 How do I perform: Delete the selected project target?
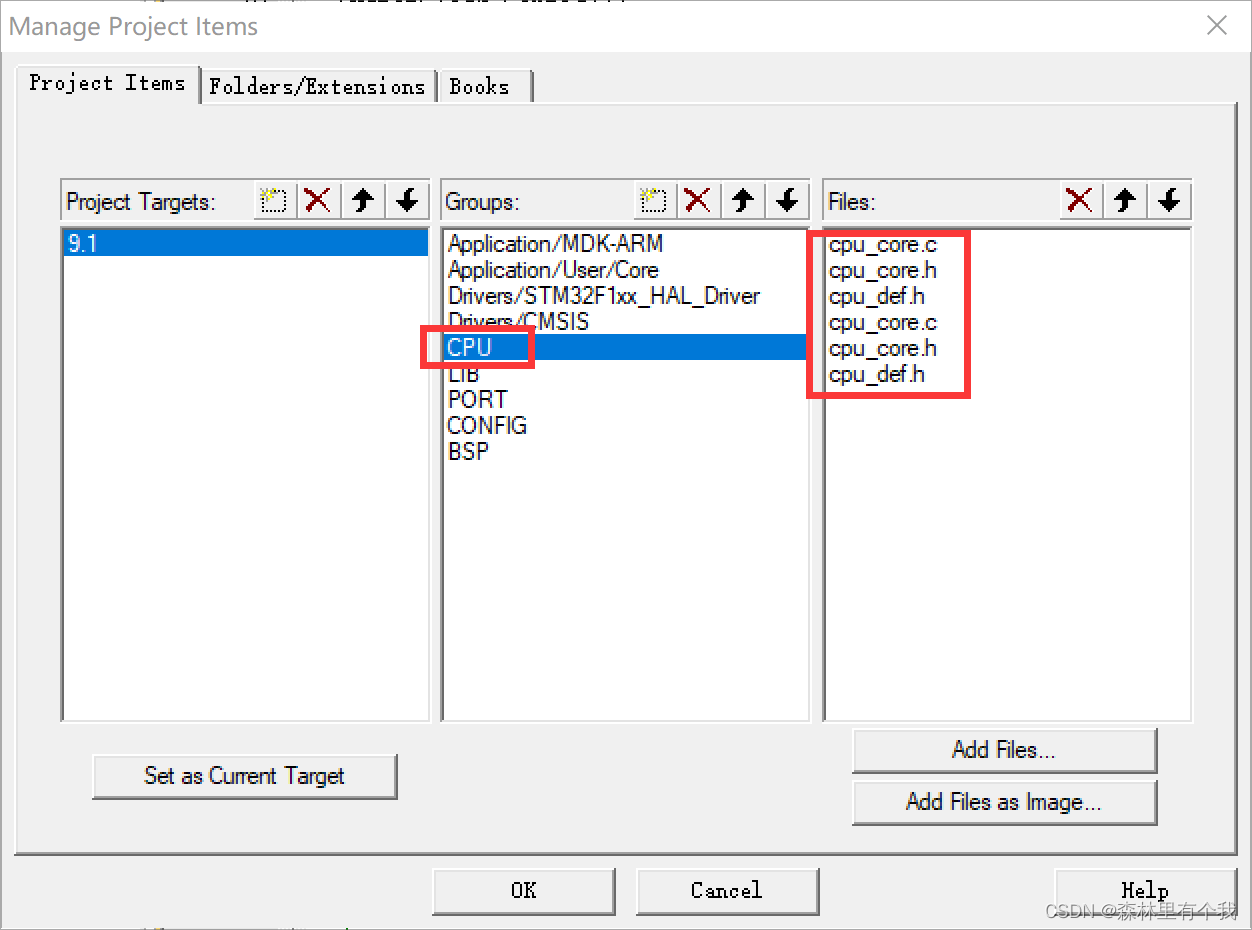318,201
